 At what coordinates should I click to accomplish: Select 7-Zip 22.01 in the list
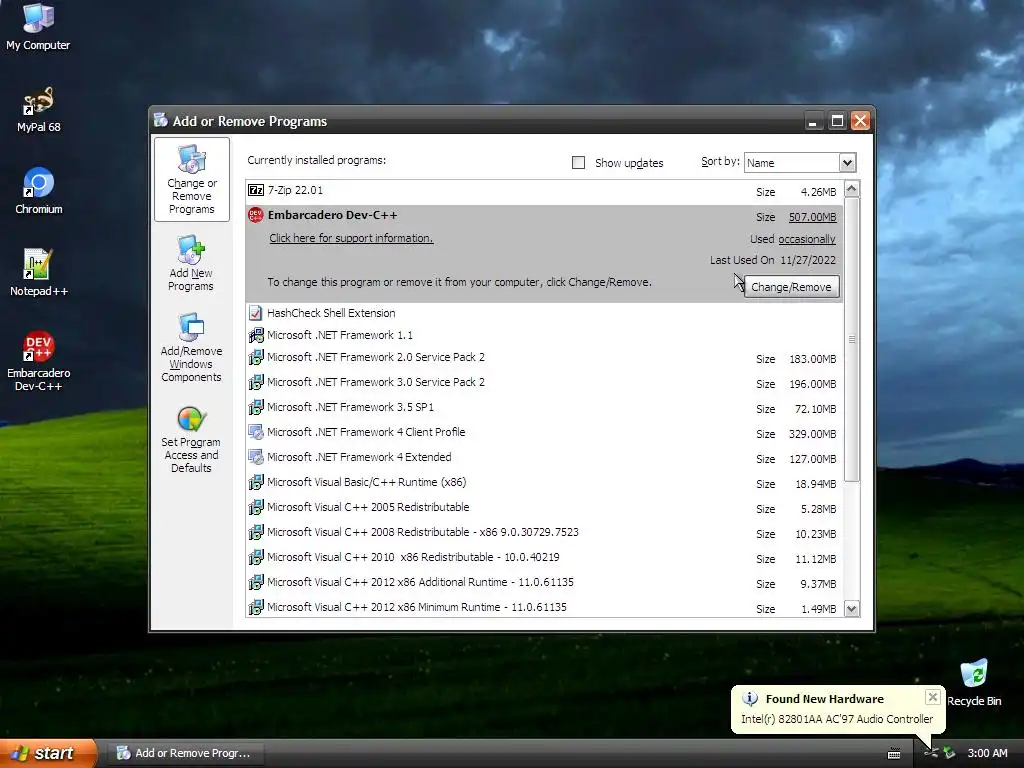(545, 191)
